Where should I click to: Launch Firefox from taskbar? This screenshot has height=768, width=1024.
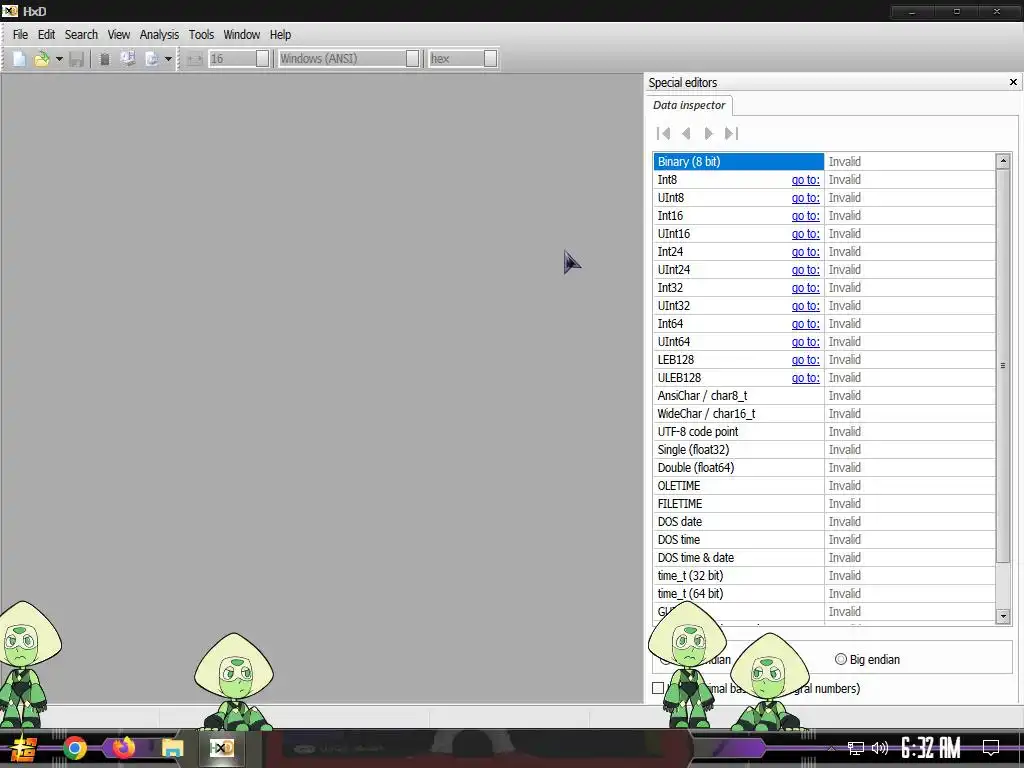click(123, 747)
